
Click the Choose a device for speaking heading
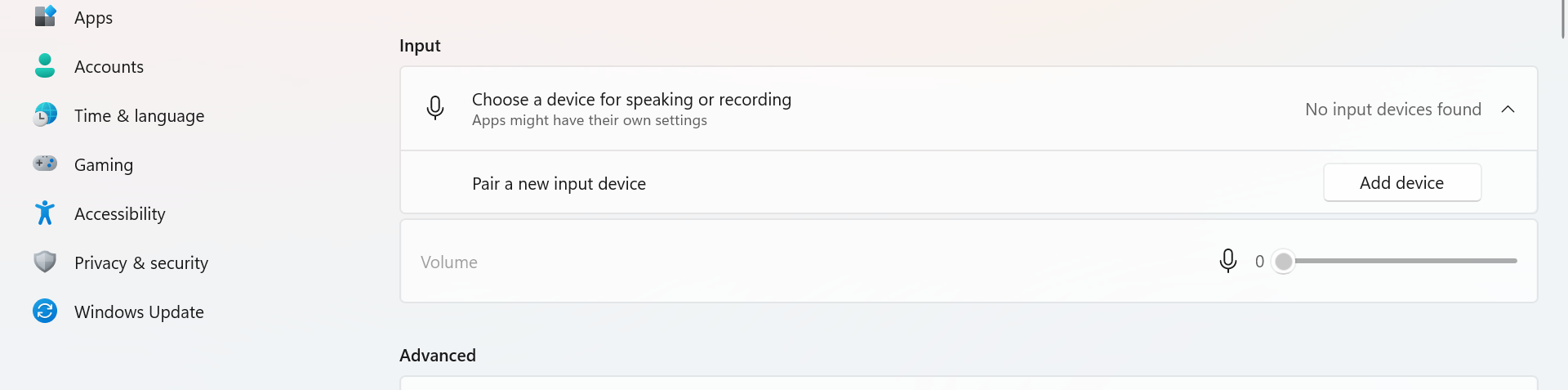point(631,100)
